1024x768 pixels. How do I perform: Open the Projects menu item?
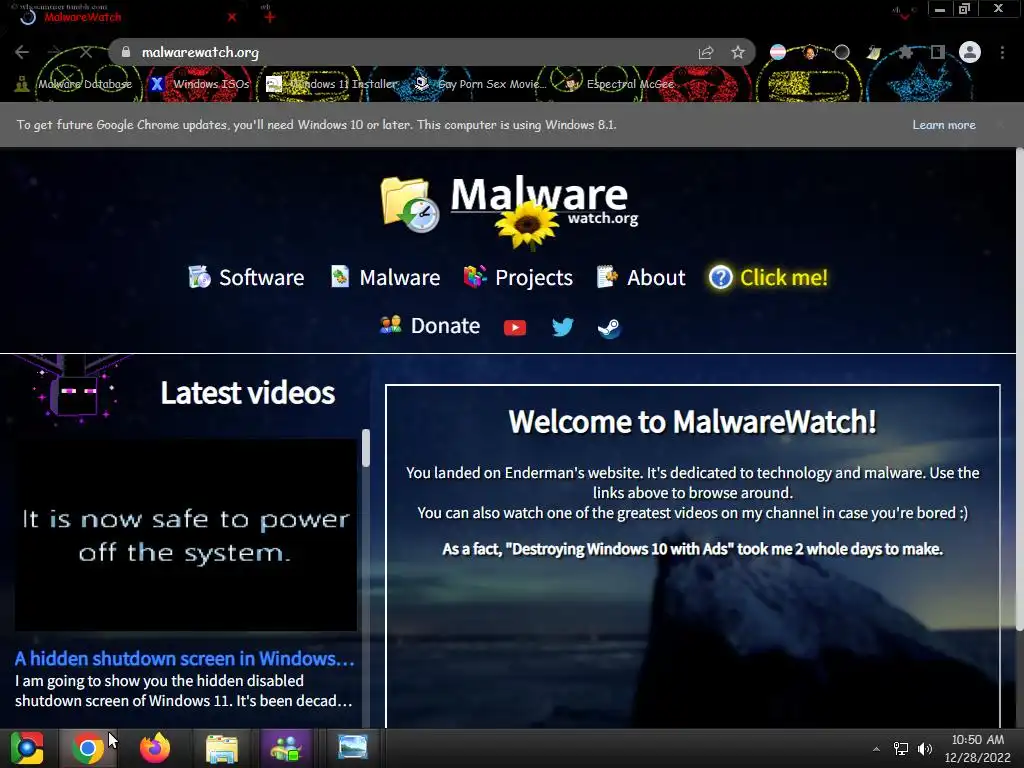pos(518,277)
